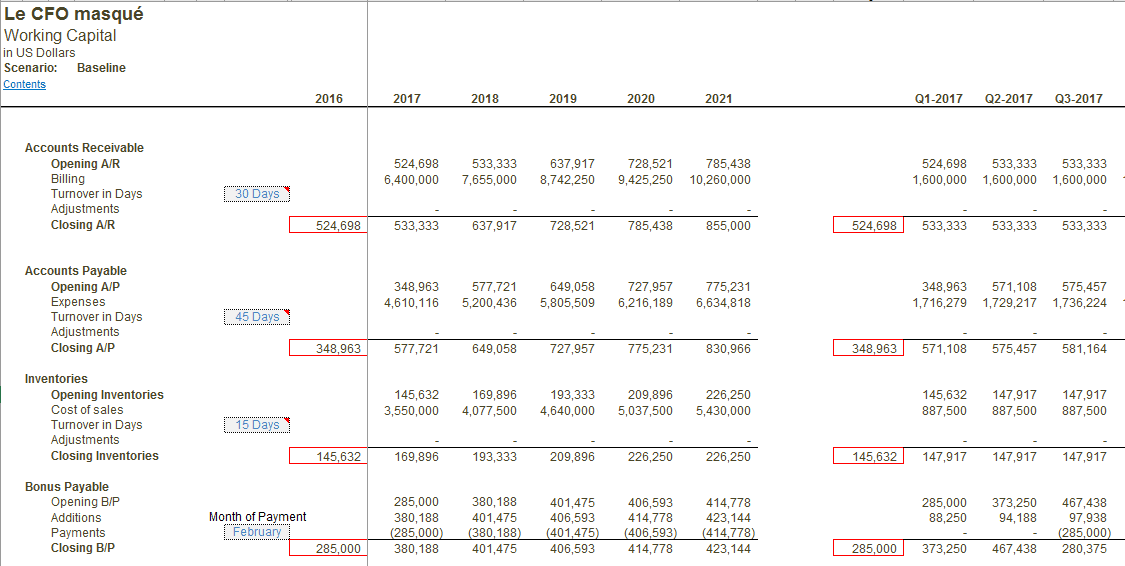Click the 2018 Expenses value 5,200,436

click(489, 302)
